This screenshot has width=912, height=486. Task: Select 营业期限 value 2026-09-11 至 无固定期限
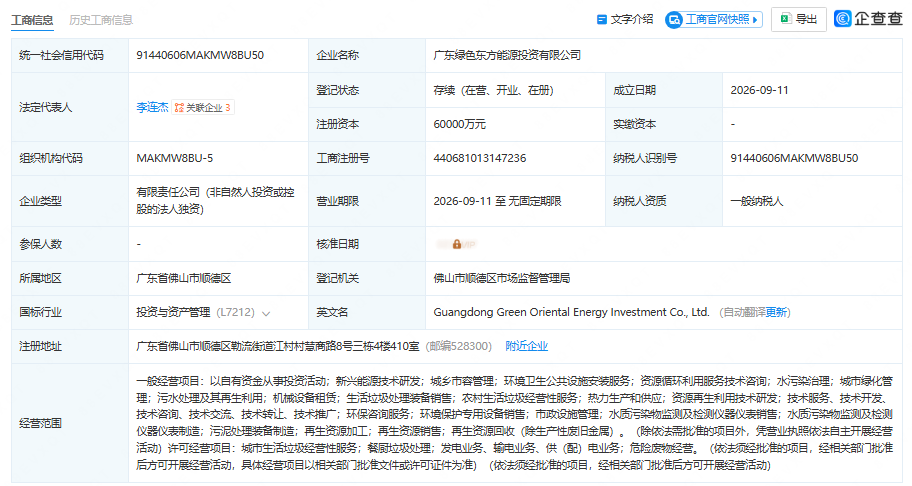[497, 201]
